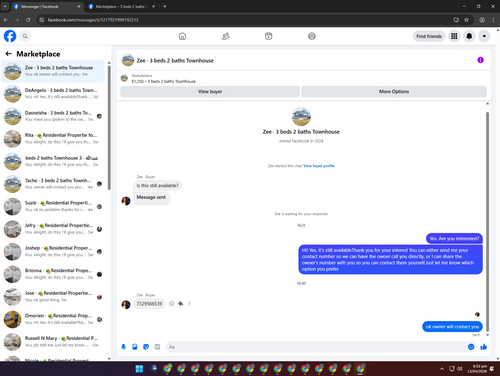Open more options for the 7329566539 message

click(x=189, y=304)
